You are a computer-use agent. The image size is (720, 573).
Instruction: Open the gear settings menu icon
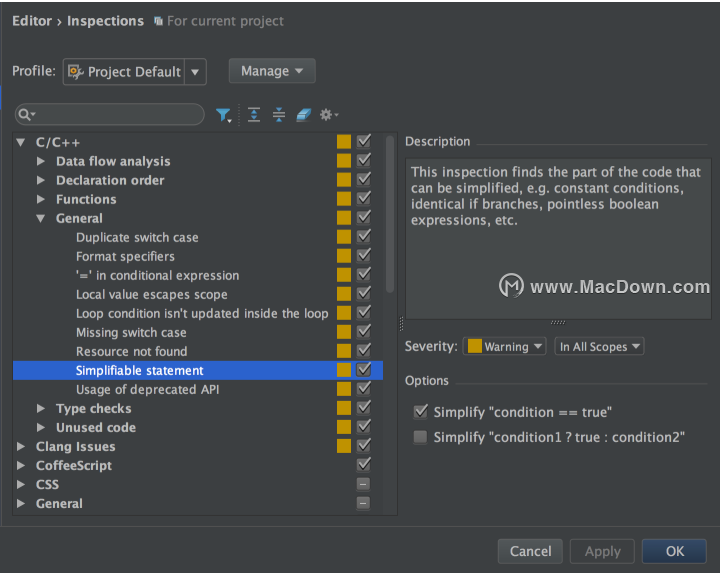click(329, 114)
